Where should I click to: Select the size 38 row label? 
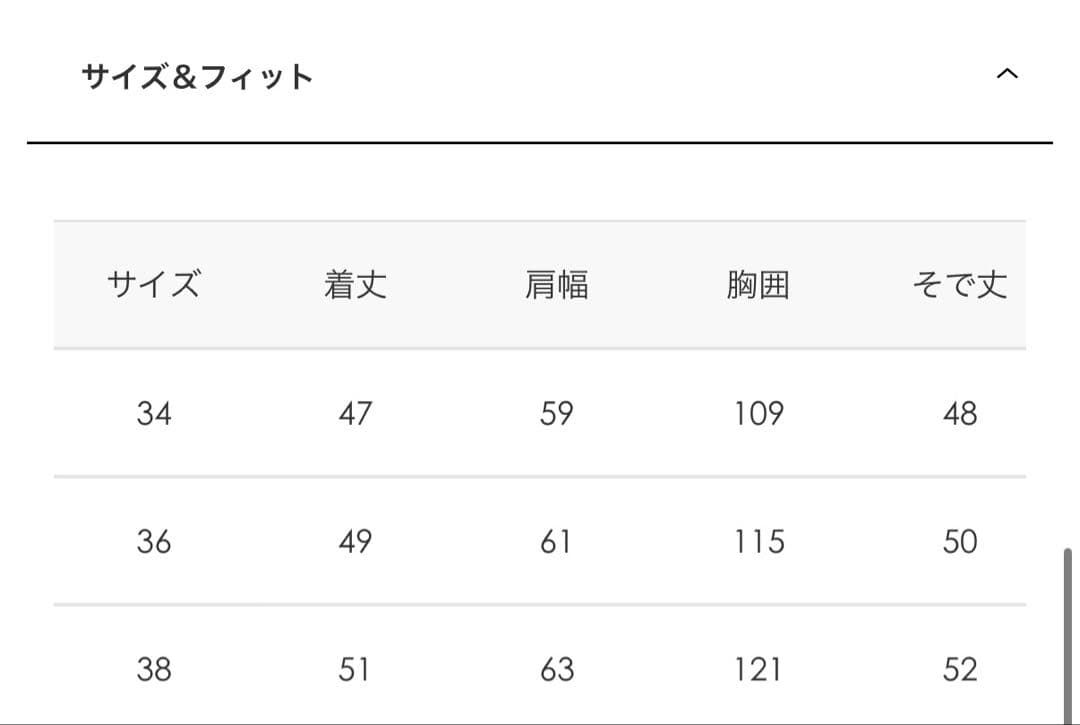154,669
